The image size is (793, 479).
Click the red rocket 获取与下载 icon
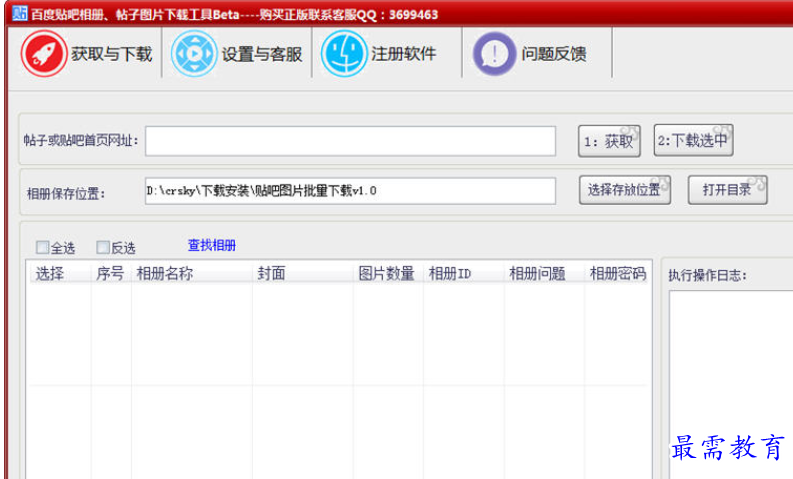43,54
